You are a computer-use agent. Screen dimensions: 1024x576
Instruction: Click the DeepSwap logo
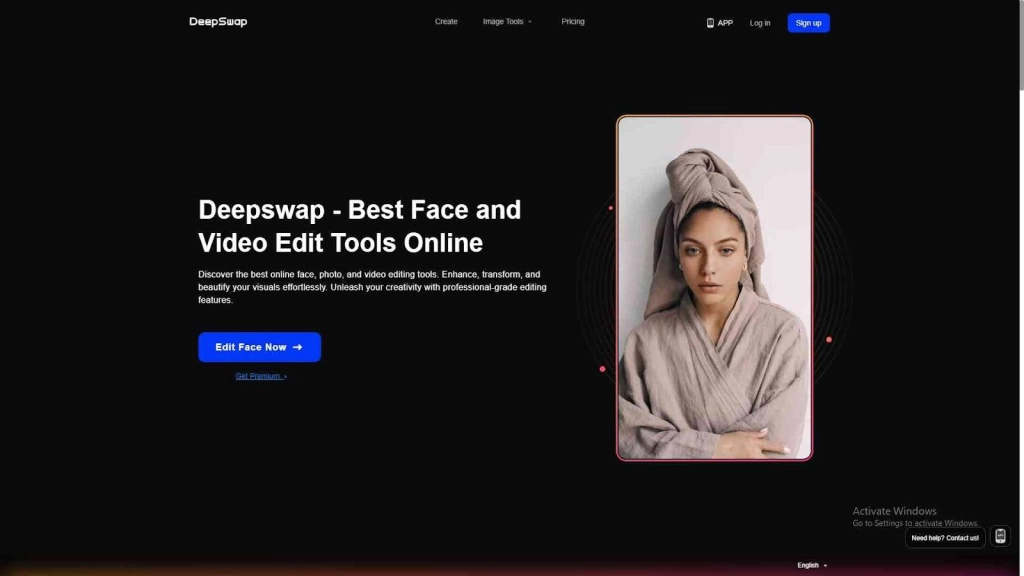(x=217, y=21)
